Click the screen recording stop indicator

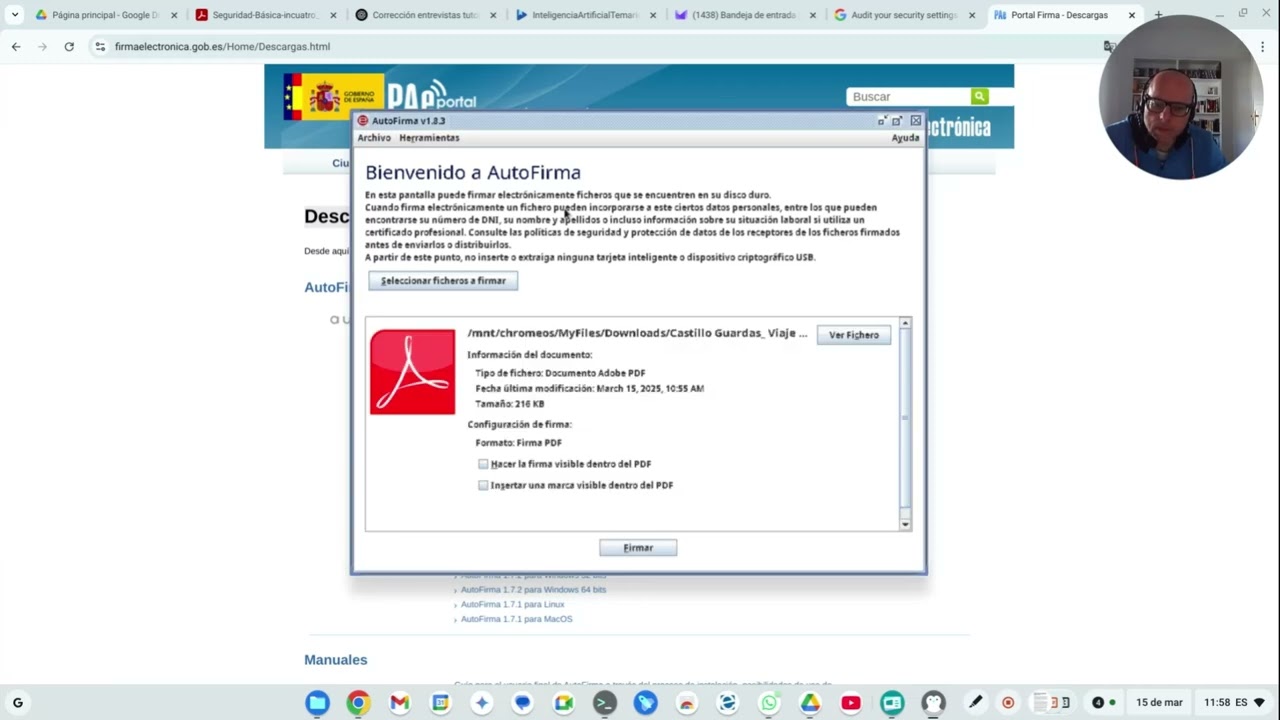click(x=1008, y=702)
